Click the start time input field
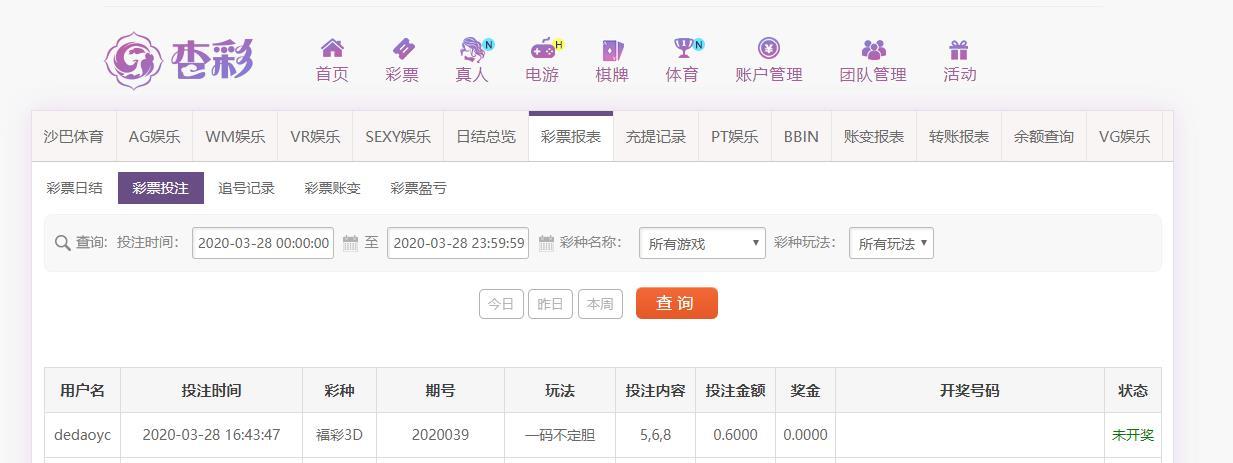 click(x=263, y=243)
